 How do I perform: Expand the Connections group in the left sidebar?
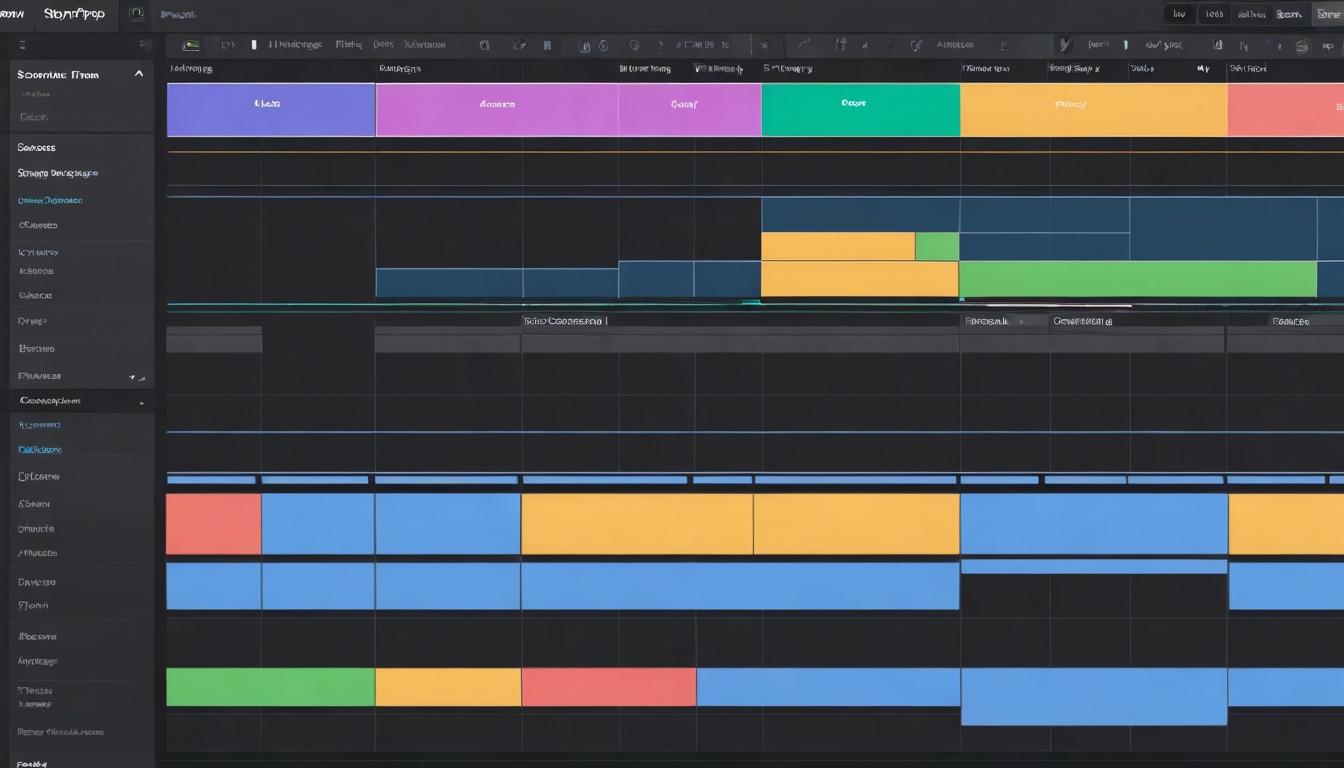(50, 399)
